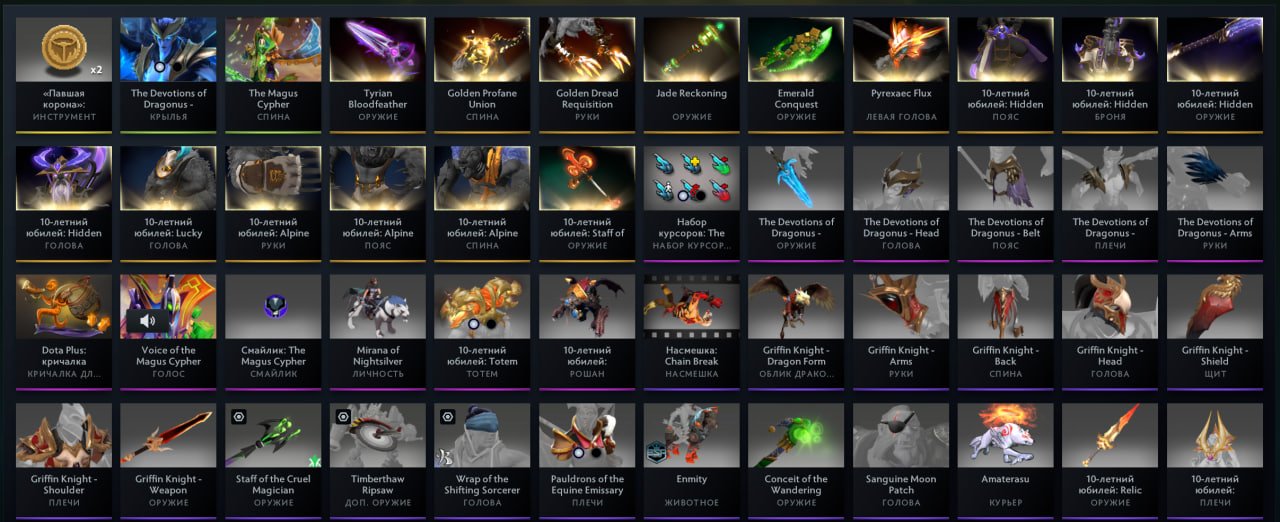The image size is (1280, 522).
Task: Select the Enmity животное item
Action: click(x=692, y=461)
